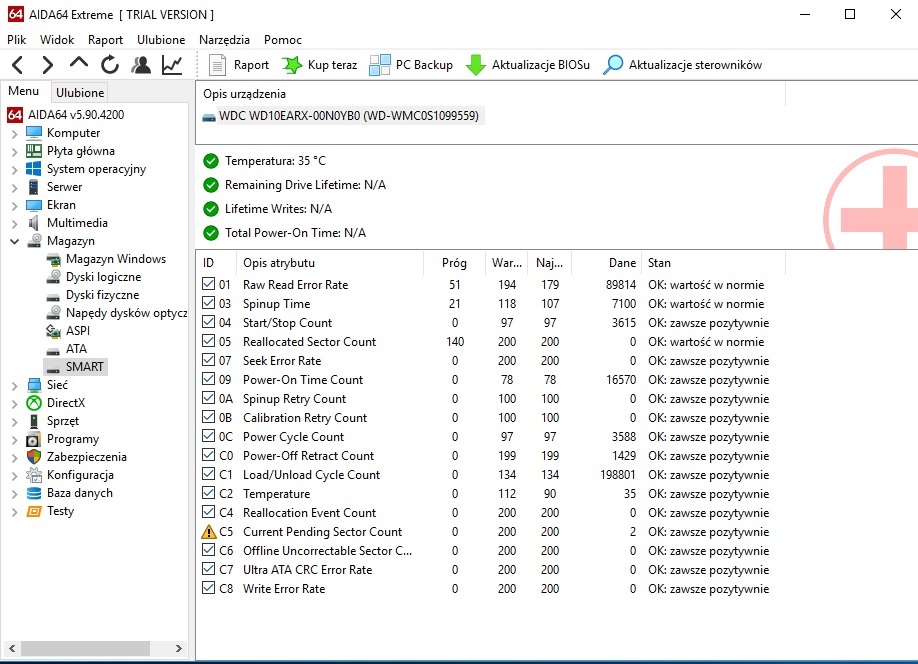Select the Serwer icon
This screenshot has width=918, height=664.
34,187
